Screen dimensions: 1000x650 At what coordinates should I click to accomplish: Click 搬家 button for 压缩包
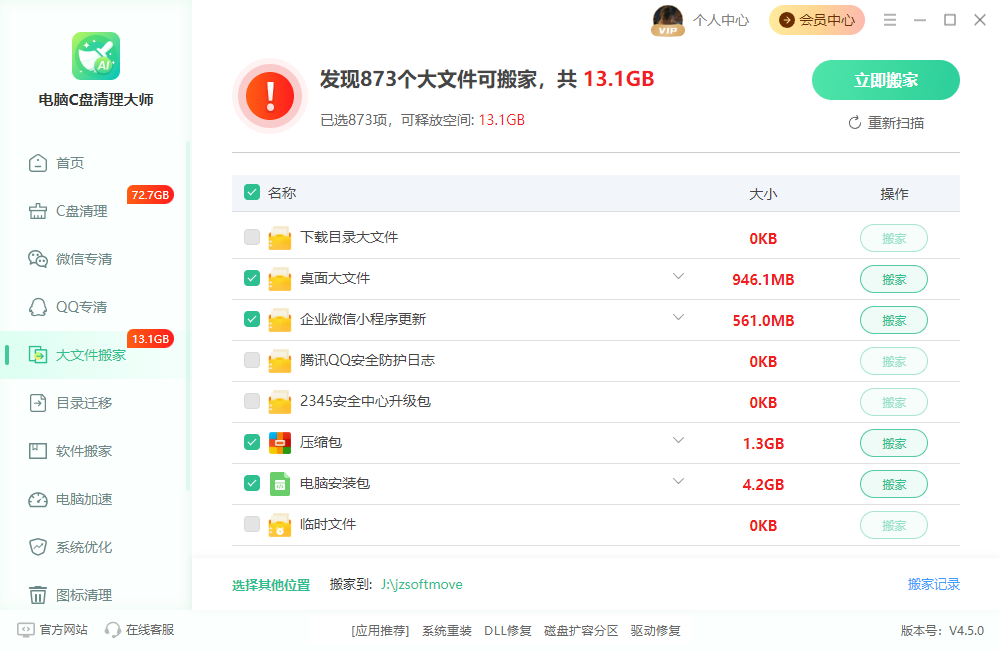[x=893, y=443]
